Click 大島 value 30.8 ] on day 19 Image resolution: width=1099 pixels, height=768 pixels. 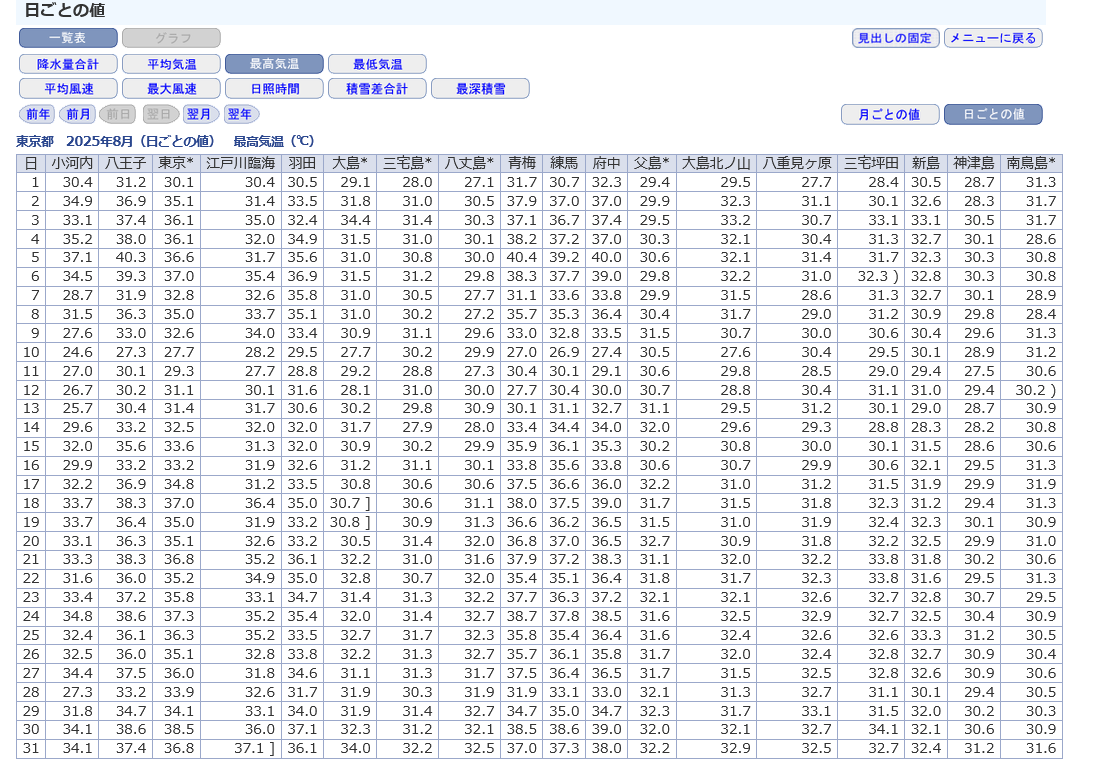coord(350,522)
